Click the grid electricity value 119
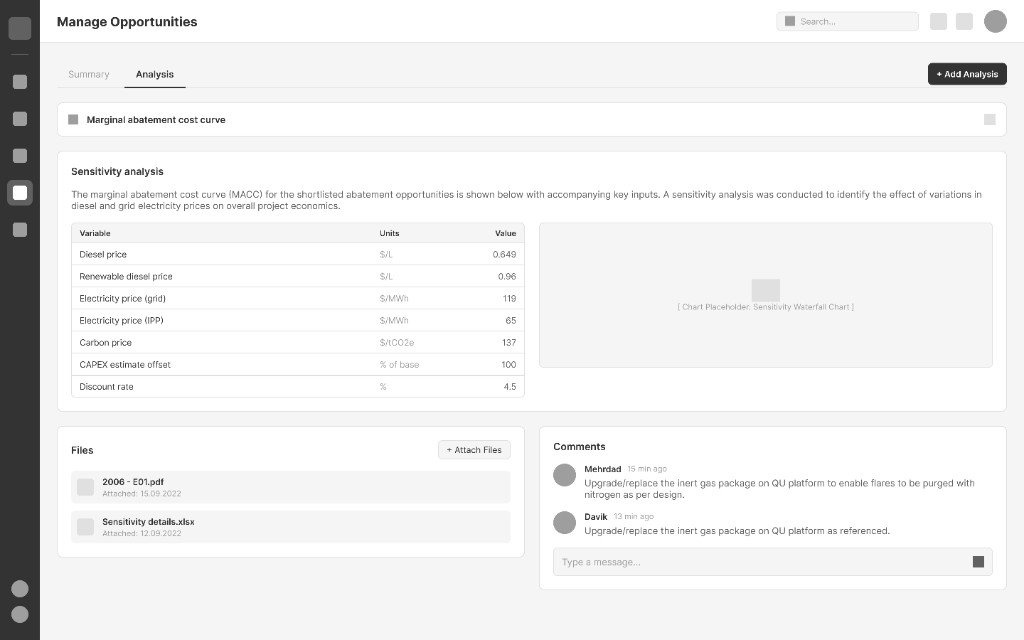 tap(509, 298)
